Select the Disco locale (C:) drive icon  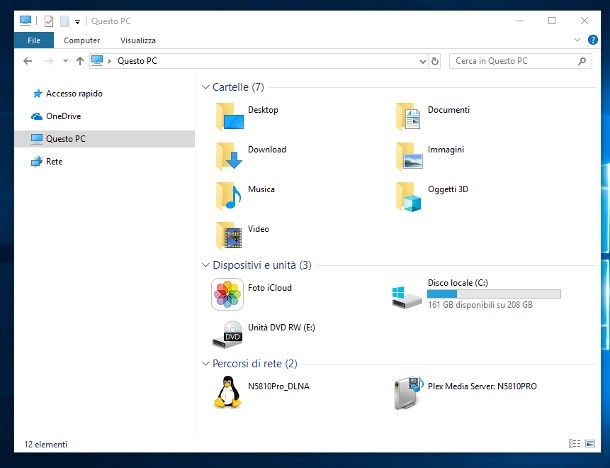coord(407,297)
